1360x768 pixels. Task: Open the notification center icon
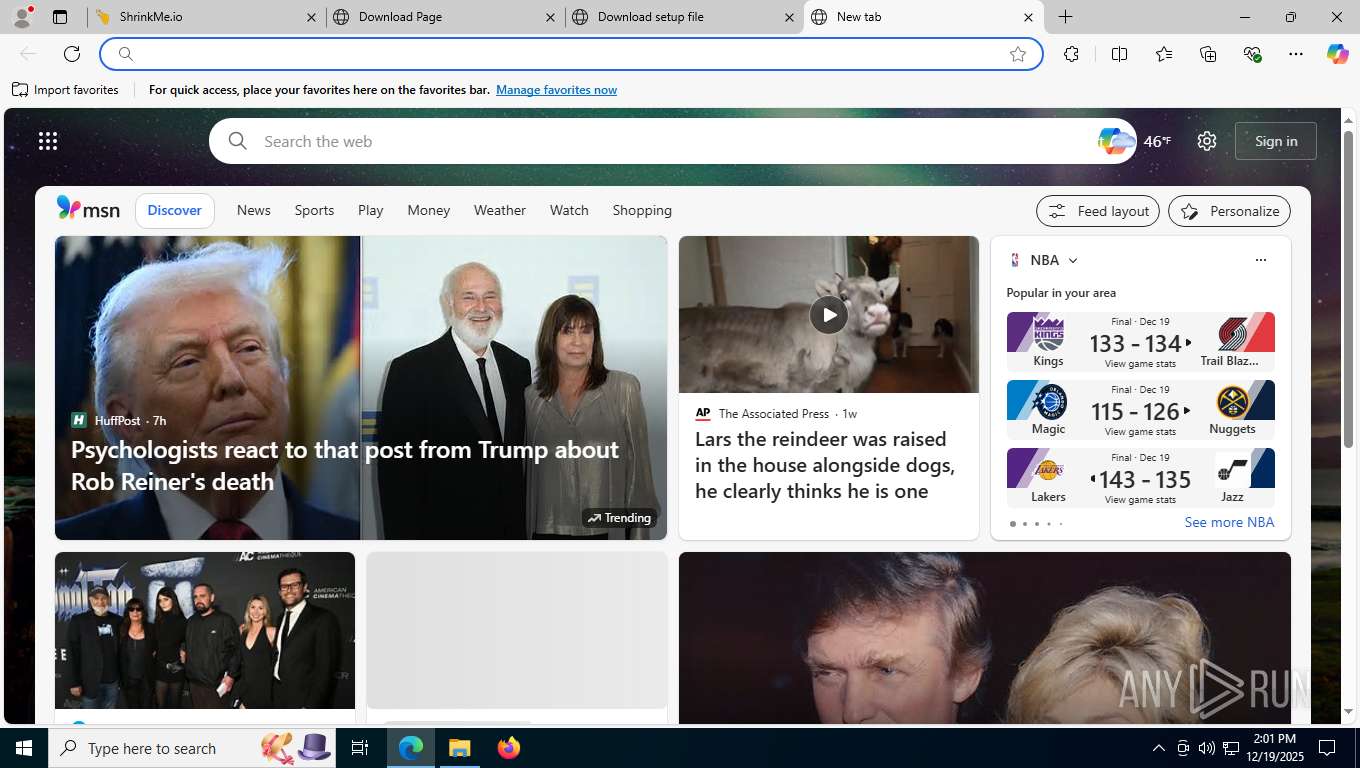tap(1327, 748)
